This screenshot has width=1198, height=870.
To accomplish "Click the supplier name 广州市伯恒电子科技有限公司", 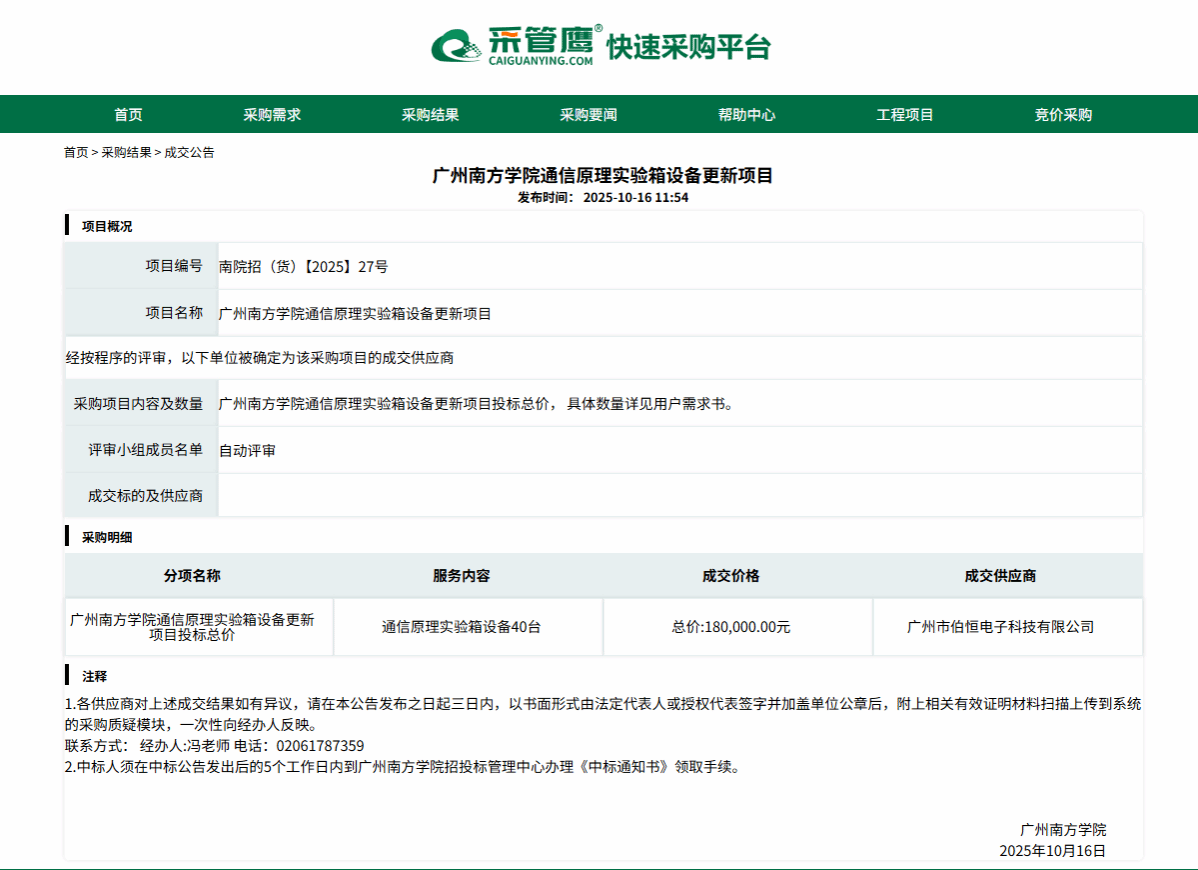I will (x=1000, y=627).
